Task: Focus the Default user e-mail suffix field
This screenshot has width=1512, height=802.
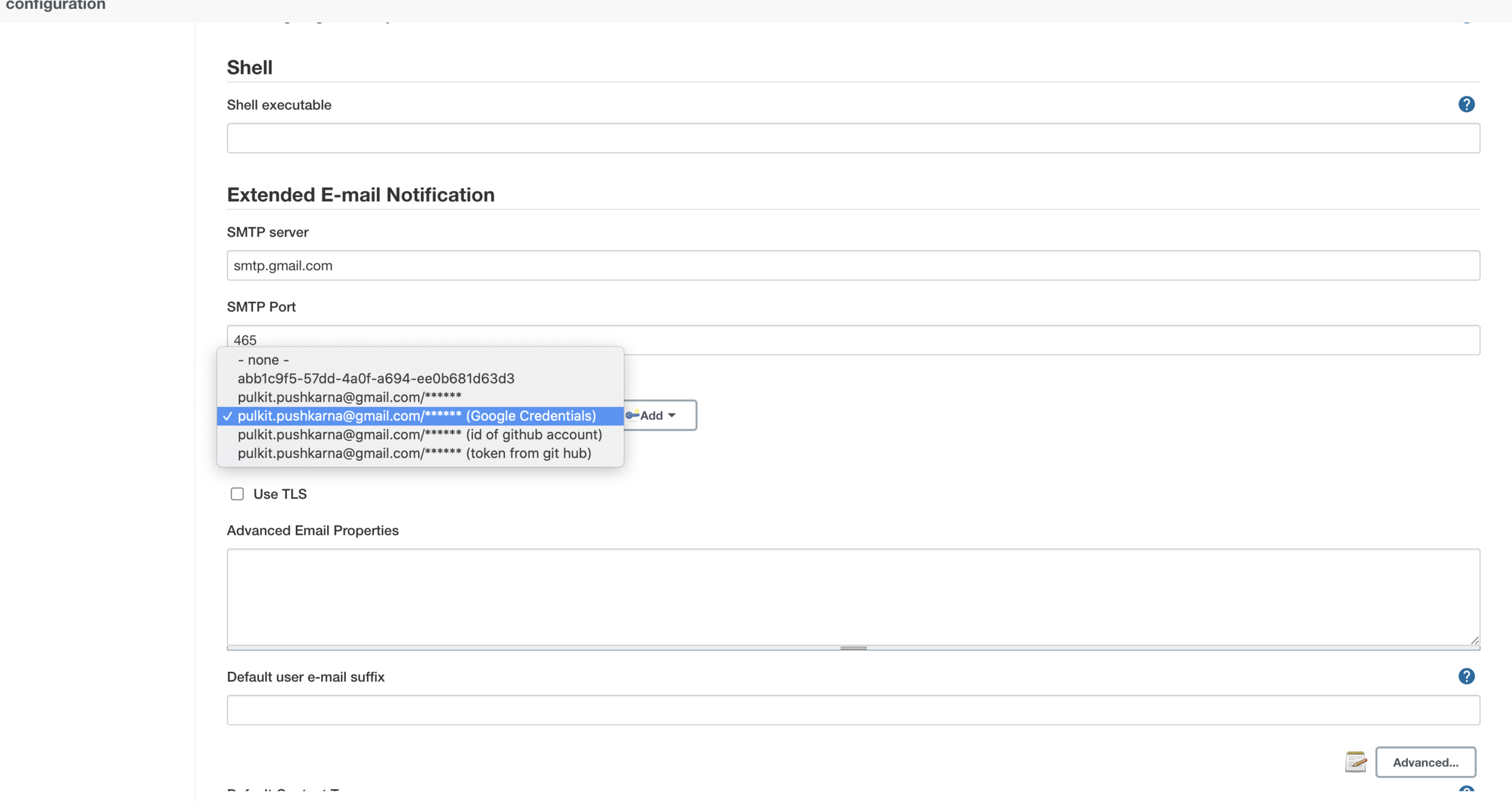Action: click(853, 710)
